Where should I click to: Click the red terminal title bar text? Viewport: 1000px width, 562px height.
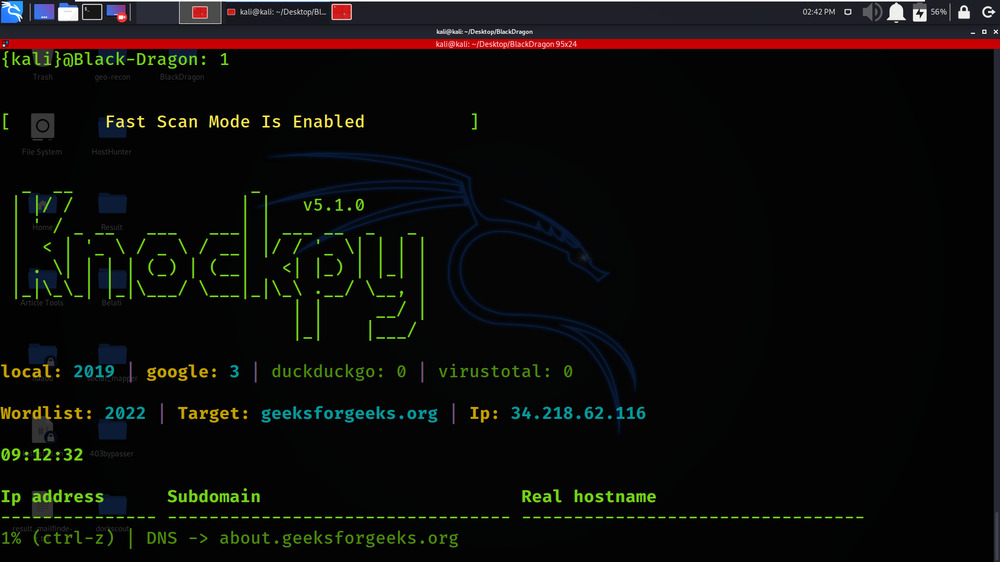[x=506, y=44]
